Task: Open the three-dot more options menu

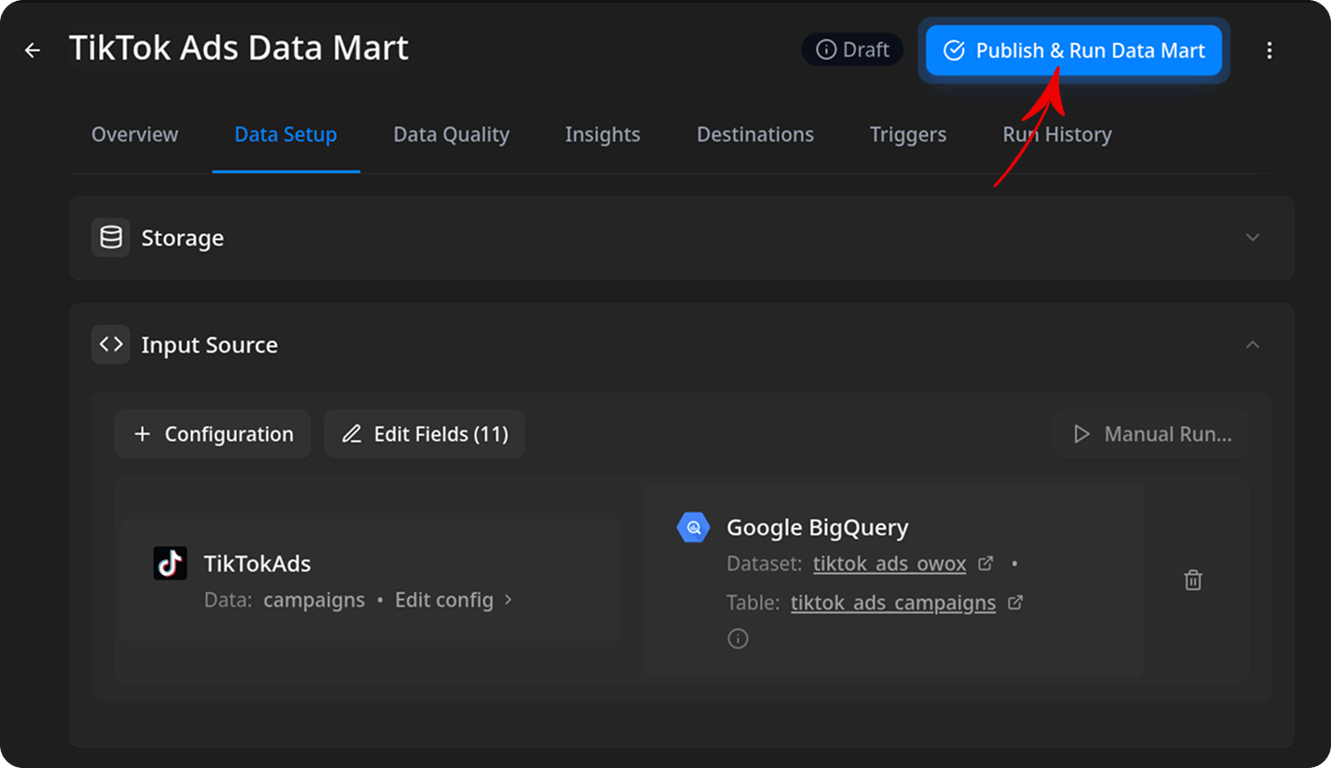Action: coord(1269,50)
